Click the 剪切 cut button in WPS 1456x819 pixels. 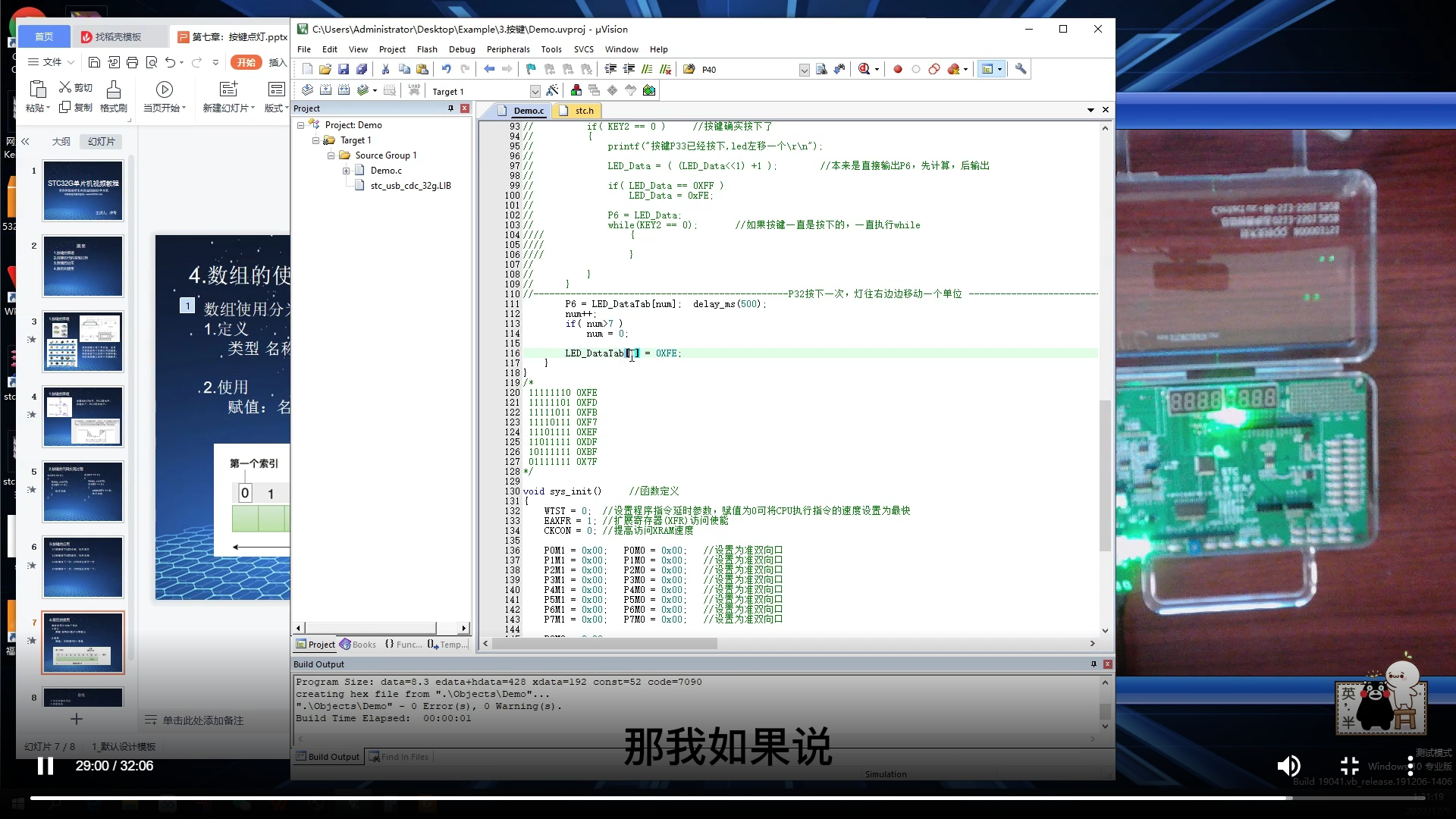(76, 87)
